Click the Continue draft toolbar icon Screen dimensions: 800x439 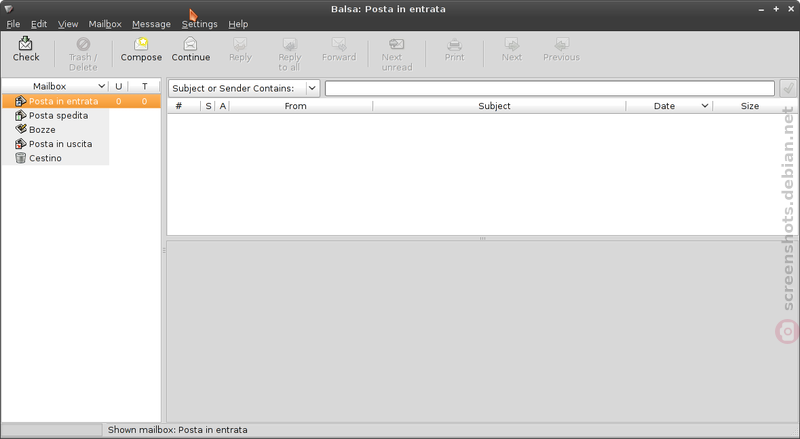pyautogui.click(x=190, y=43)
